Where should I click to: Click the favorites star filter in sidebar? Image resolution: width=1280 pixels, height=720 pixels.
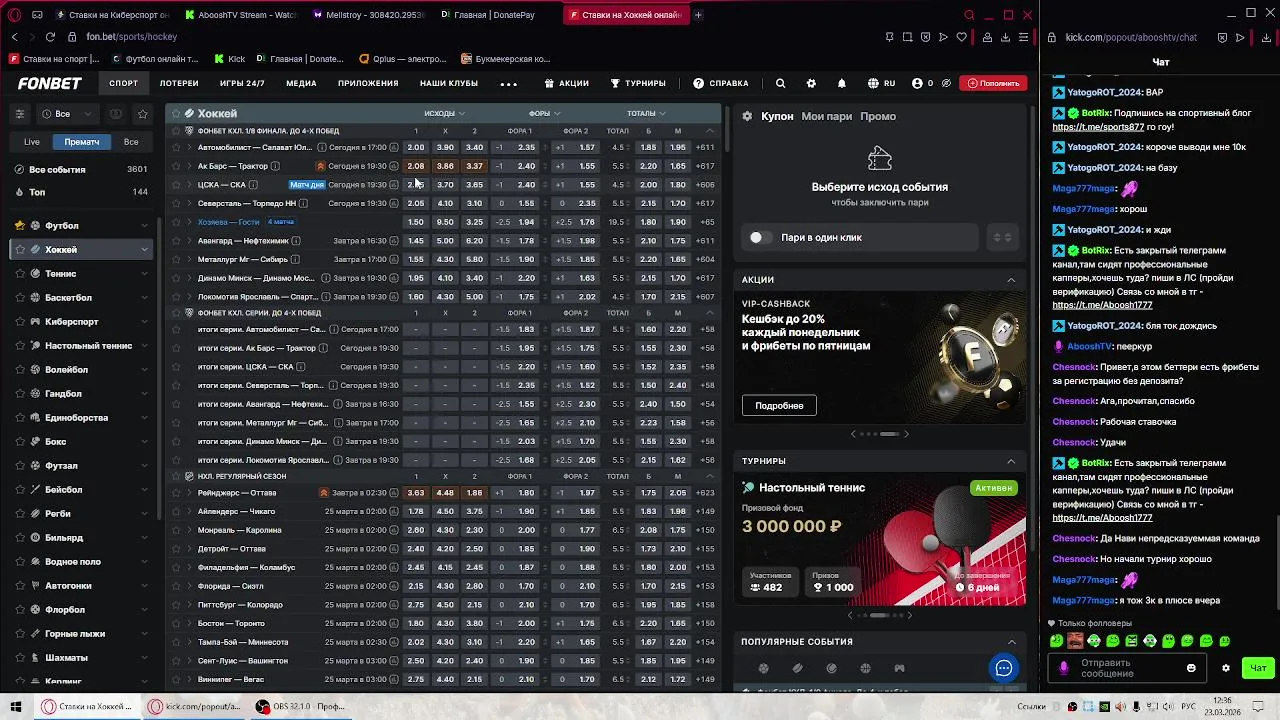pyautogui.click(x=142, y=114)
